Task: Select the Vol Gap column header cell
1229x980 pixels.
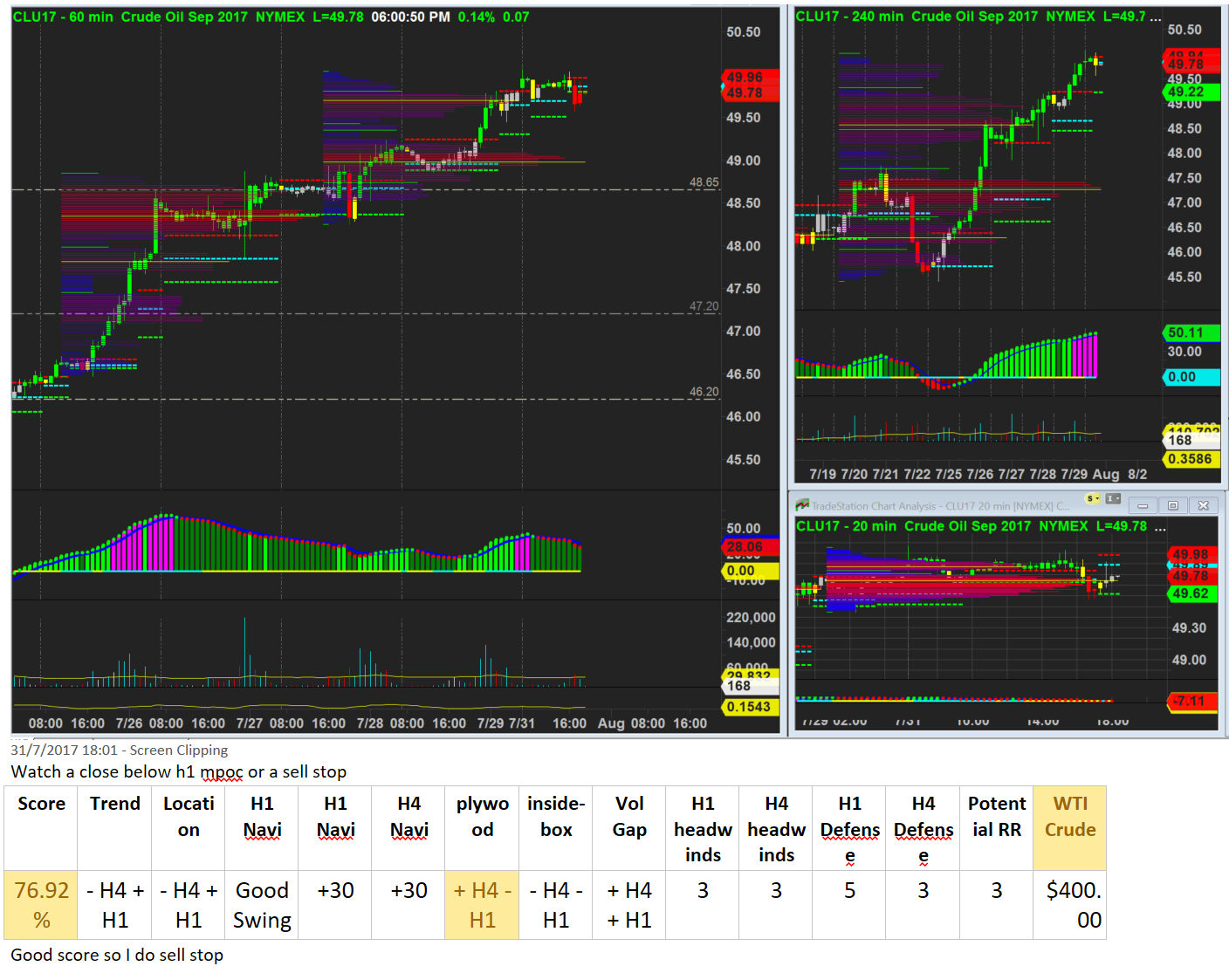Action: click(628, 828)
